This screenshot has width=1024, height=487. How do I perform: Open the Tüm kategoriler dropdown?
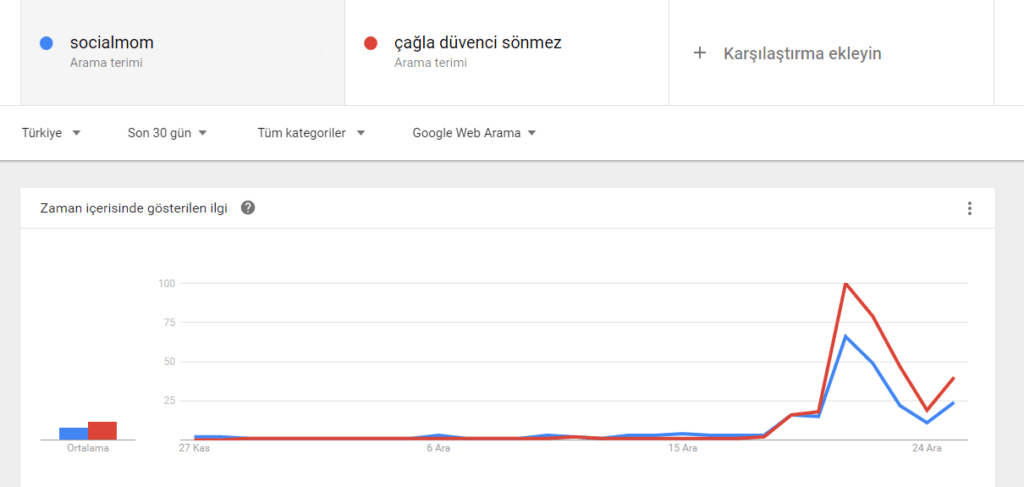point(311,132)
